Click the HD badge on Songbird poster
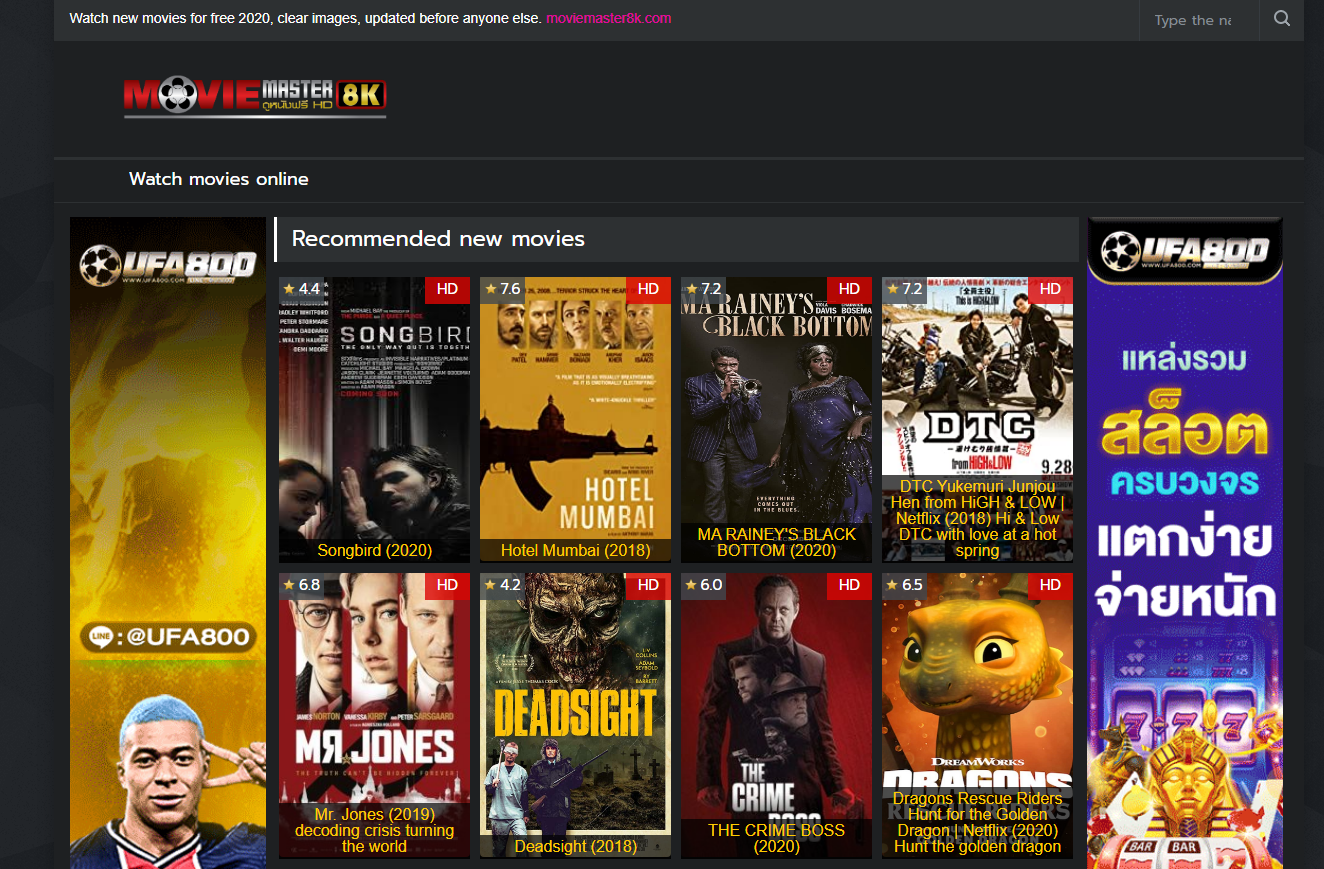The height and width of the screenshot is (869, 1324). 447,289
